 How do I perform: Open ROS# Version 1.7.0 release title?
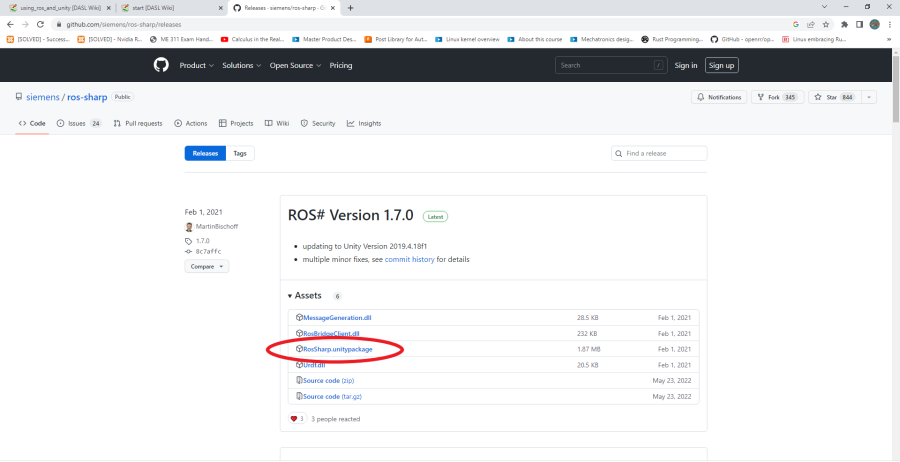[350, 215]
